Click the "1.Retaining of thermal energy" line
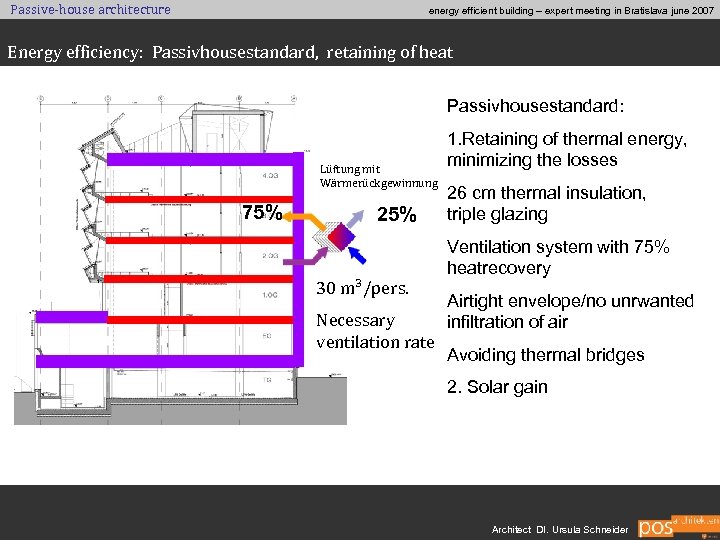The width and height of the screenshot is (720, 540). (x=567, y=139)
